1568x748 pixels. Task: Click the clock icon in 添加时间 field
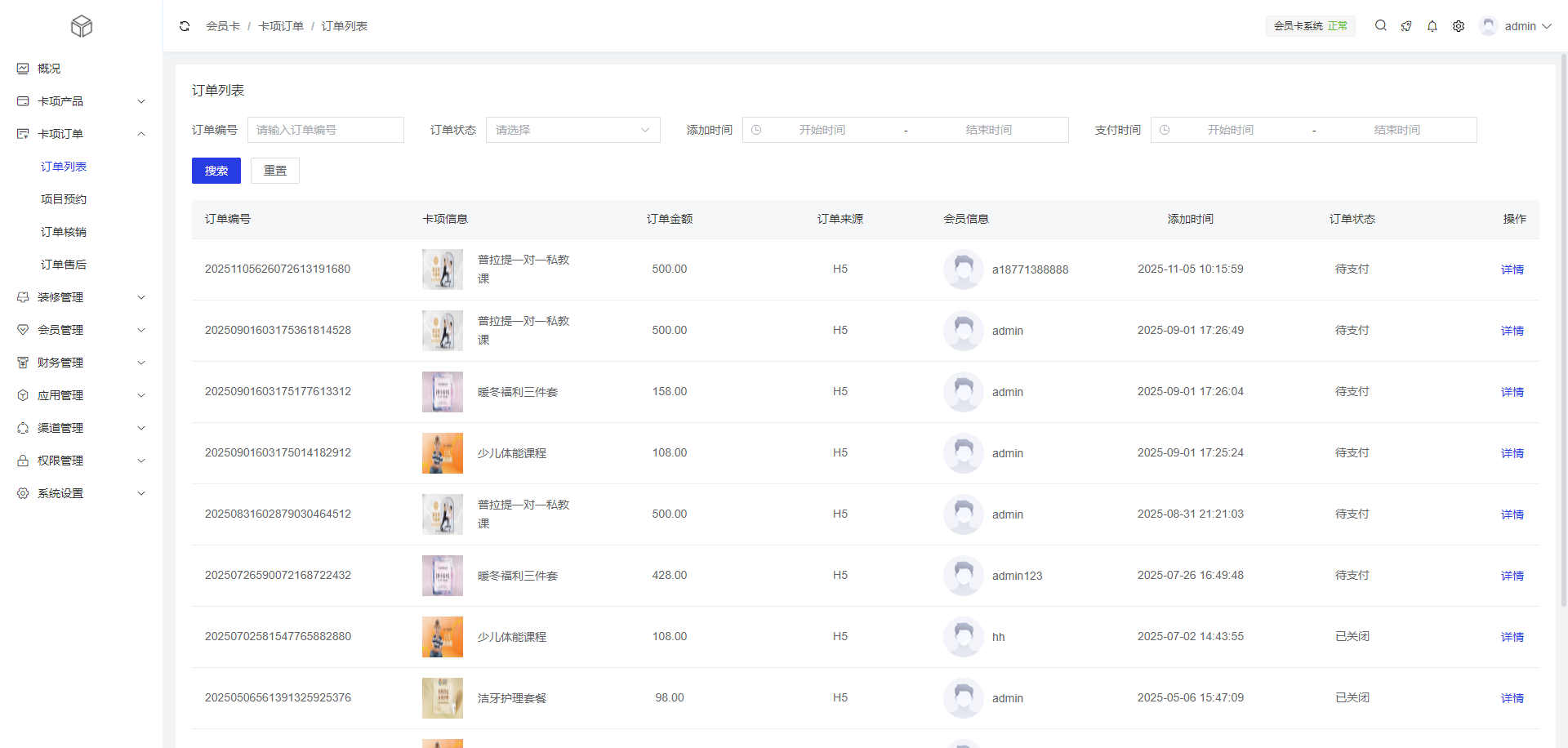756,130
